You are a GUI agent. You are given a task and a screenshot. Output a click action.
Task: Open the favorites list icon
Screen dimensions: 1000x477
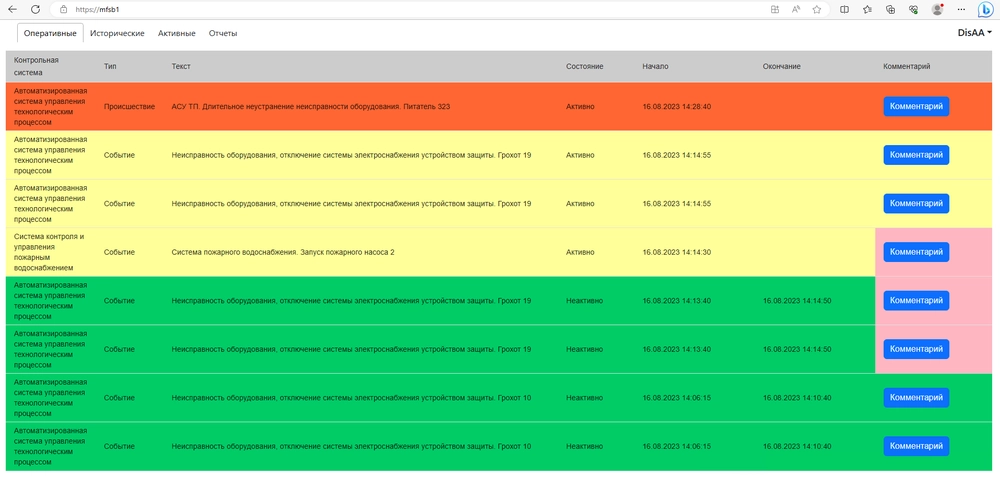click(x=867, y=9)
